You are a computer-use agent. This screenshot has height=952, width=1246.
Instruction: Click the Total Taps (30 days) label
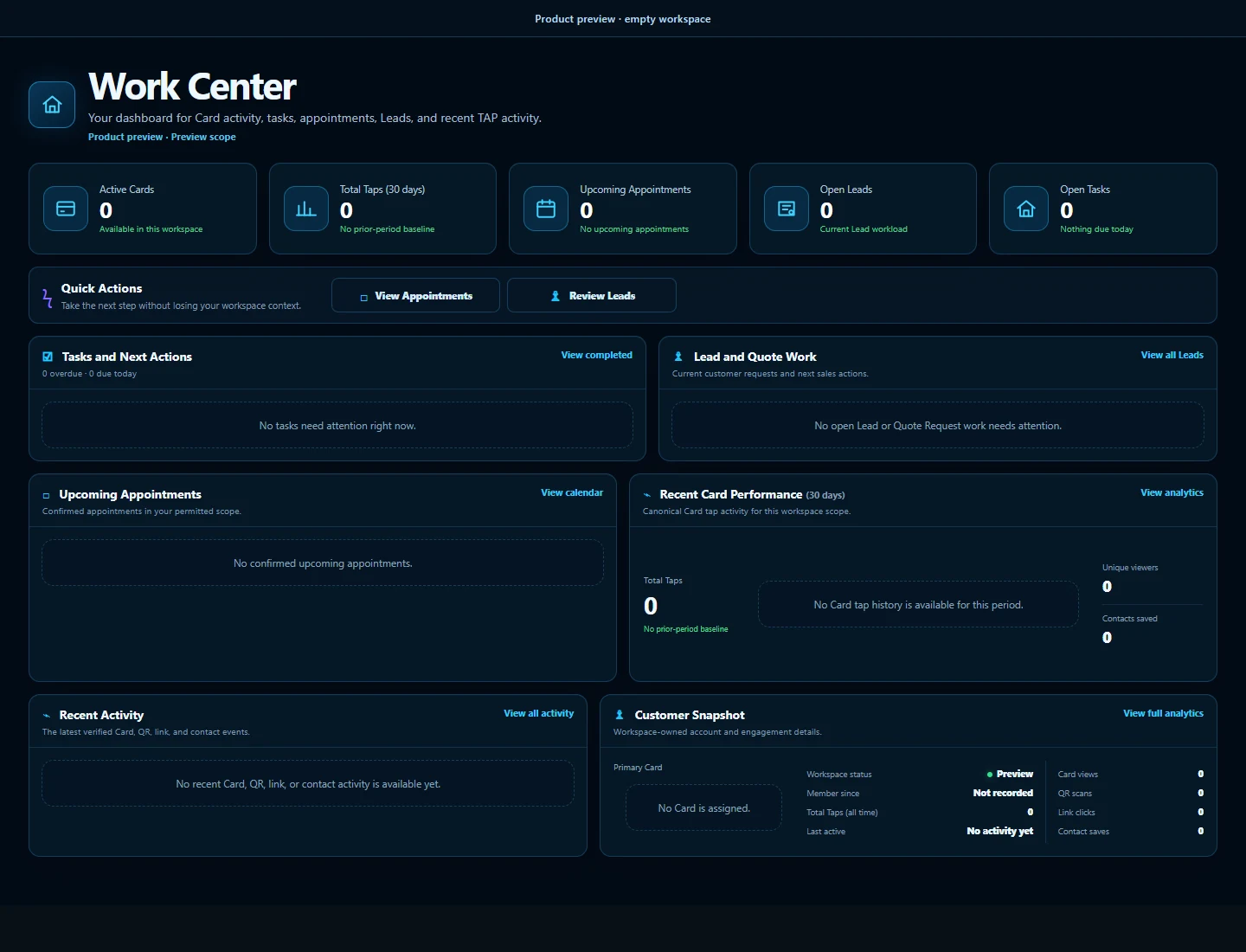[x=382, y=190]
